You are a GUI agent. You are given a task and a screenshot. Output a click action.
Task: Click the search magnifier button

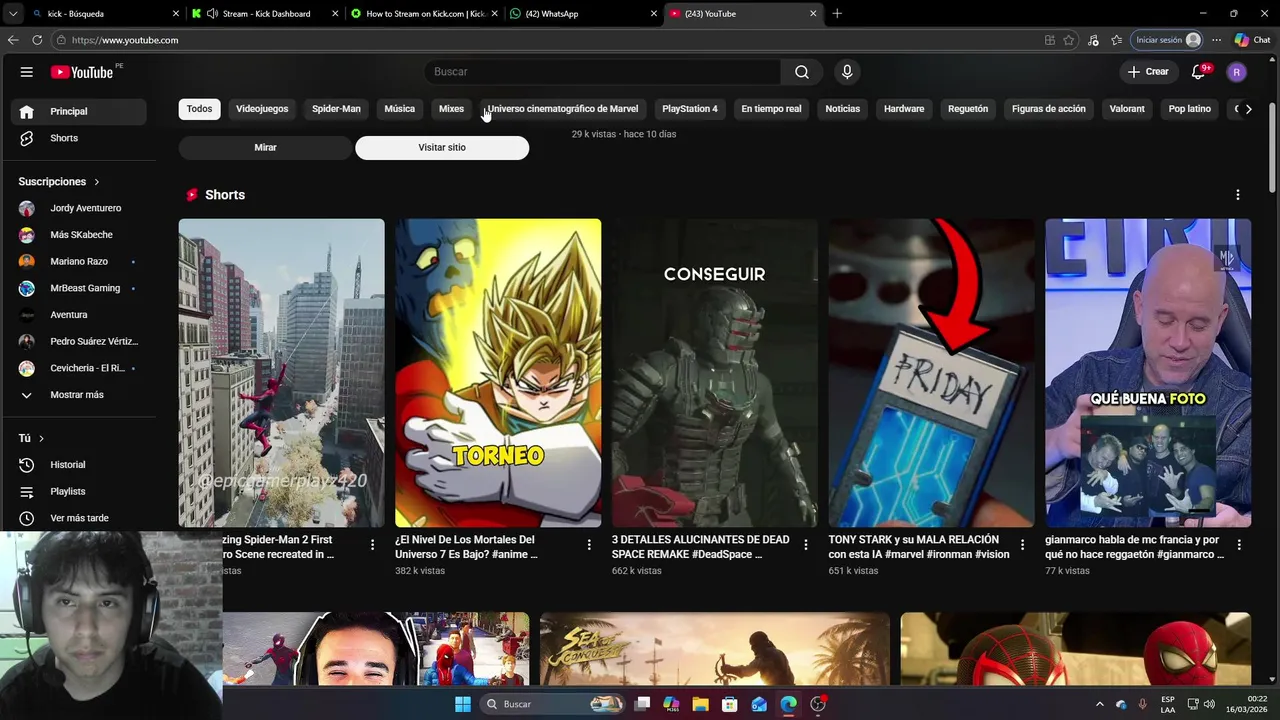point(802,72)
